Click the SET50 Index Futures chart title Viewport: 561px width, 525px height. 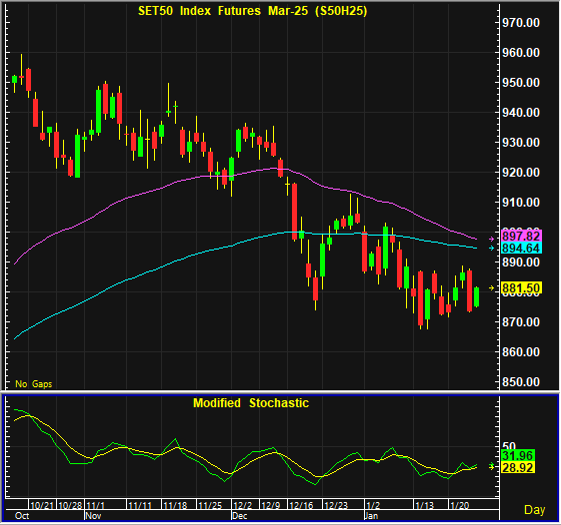pos(253,11)
